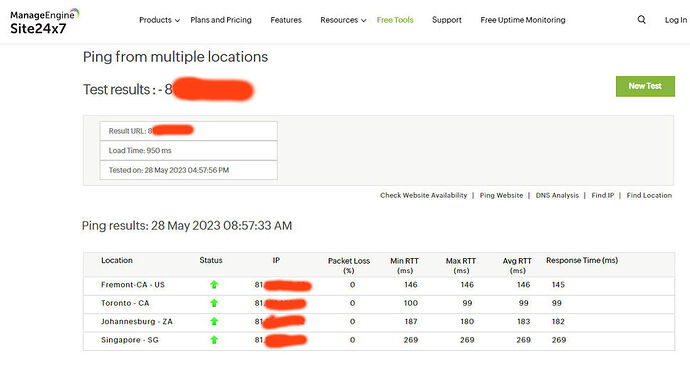The width and height of the screenshot is (690, 367).
Task: Click response time 182 for Johannesburg
Action: click(x=558, y=322)
